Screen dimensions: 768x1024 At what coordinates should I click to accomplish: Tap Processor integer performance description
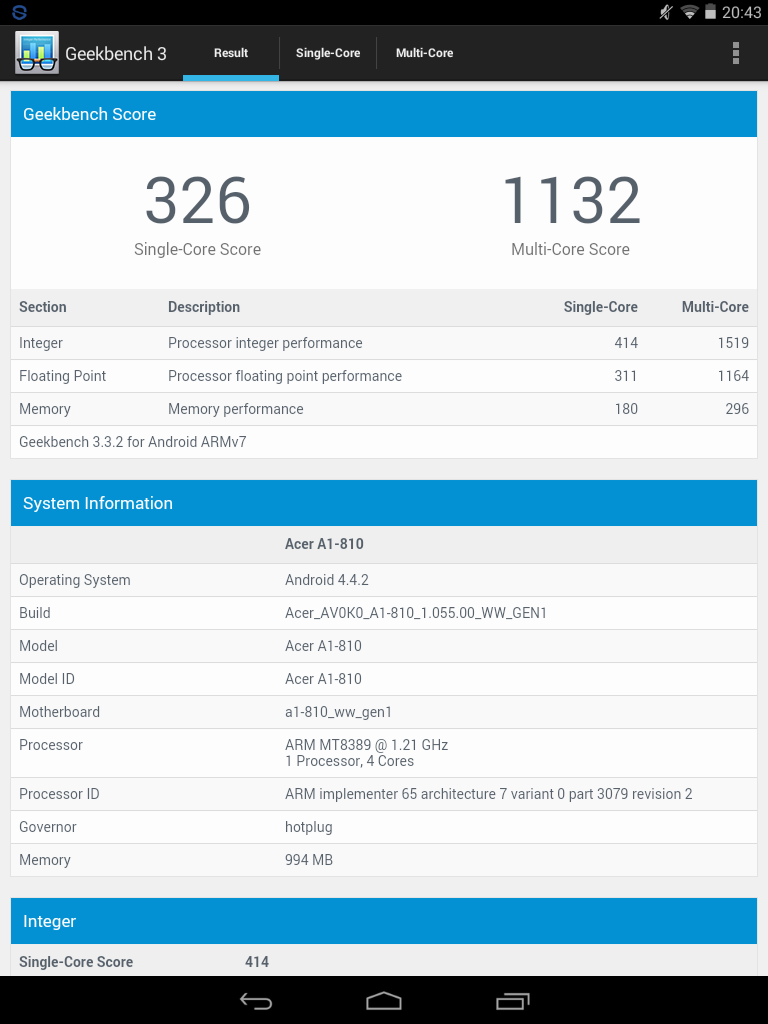click(x=265, y=344)
